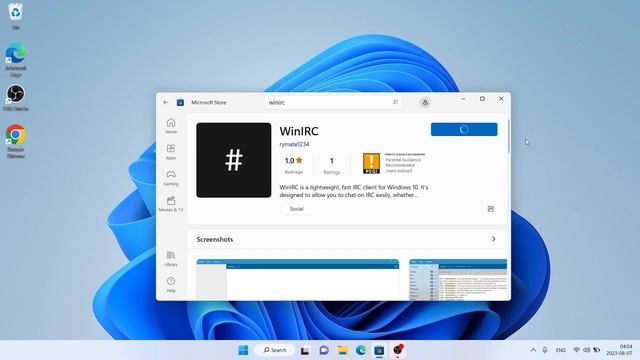
Task: Open Home in the Store sidebar
Action: coord(171,126)
